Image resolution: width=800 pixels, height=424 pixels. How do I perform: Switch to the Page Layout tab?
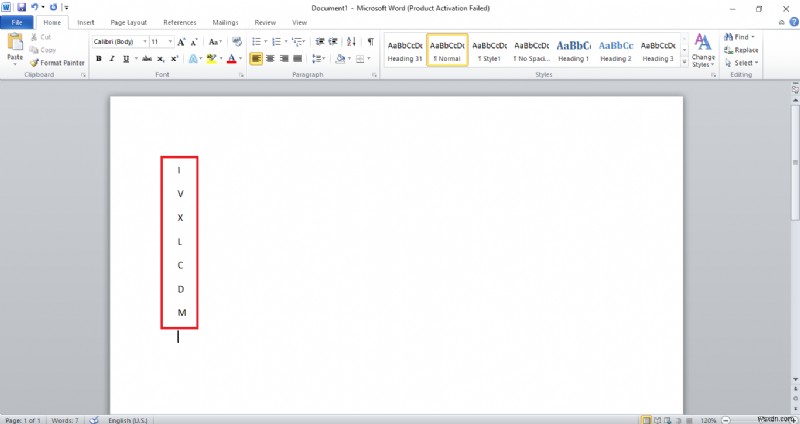(x=129, y=22)
